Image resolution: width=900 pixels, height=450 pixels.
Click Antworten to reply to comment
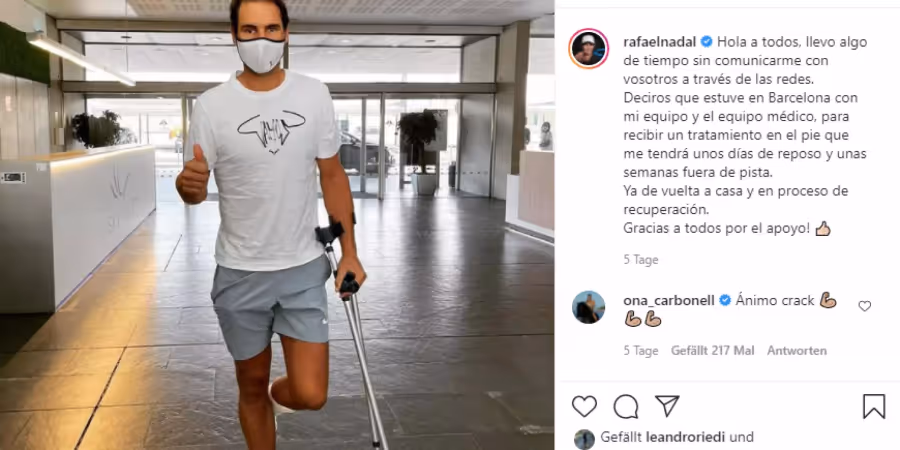pyautogui.click(x=797, y=351)
